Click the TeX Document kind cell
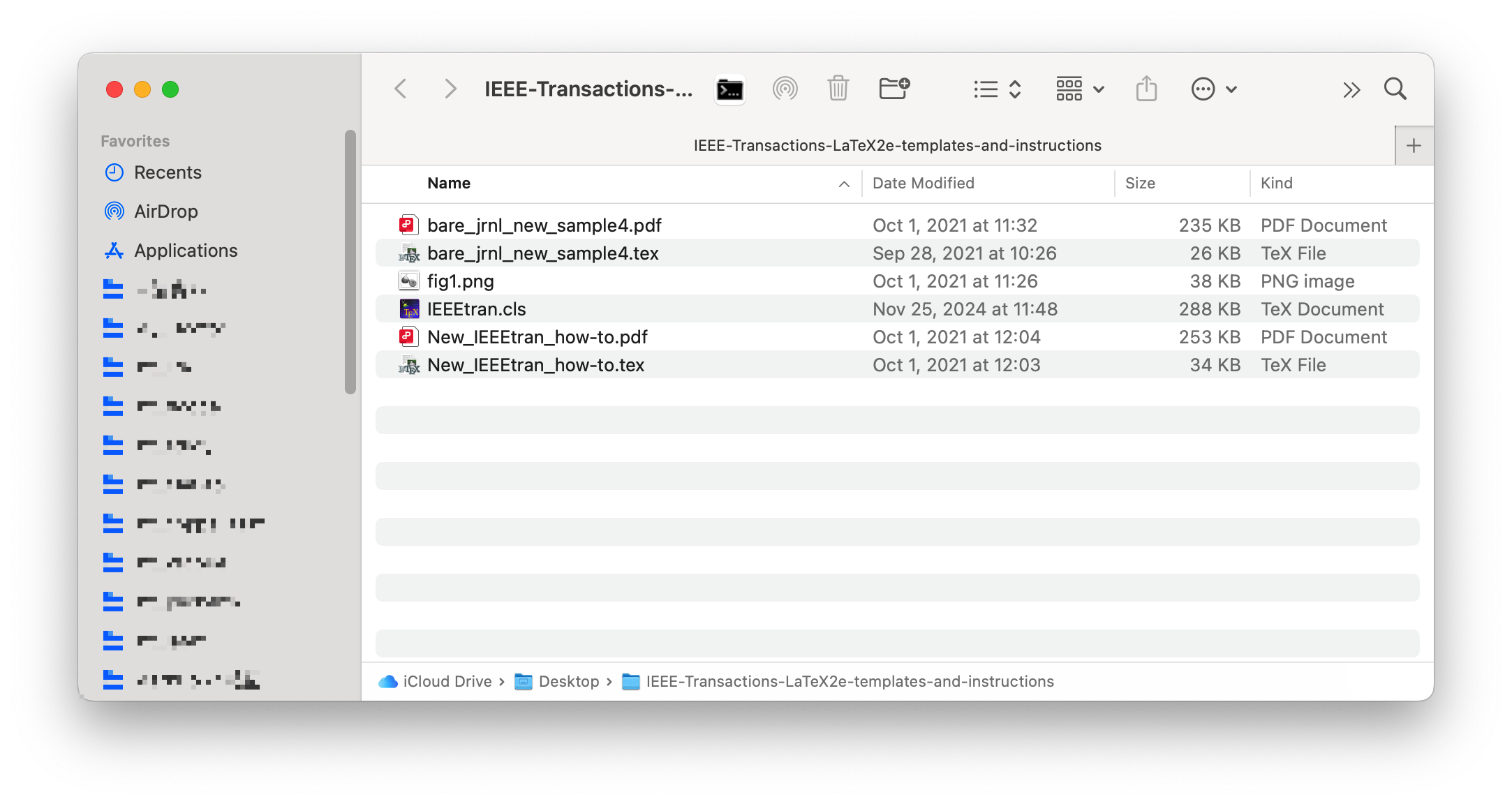Screen dimensions: 1512x804 (x=1322, y=309)
